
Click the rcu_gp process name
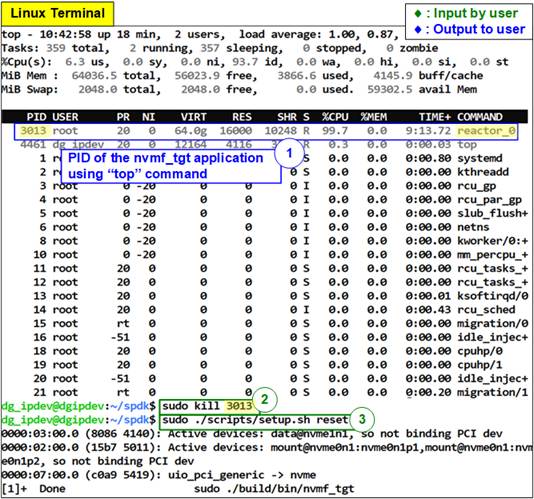point(476,186)
